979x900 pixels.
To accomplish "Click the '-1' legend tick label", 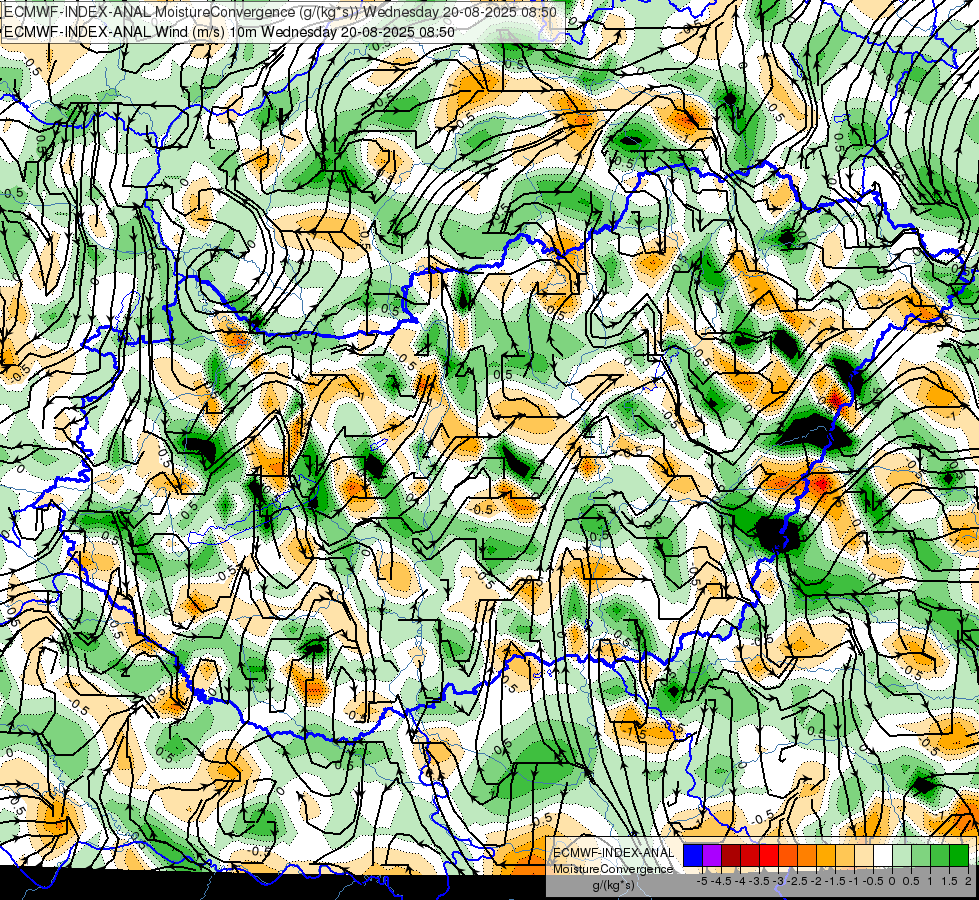I will (855, 881).
